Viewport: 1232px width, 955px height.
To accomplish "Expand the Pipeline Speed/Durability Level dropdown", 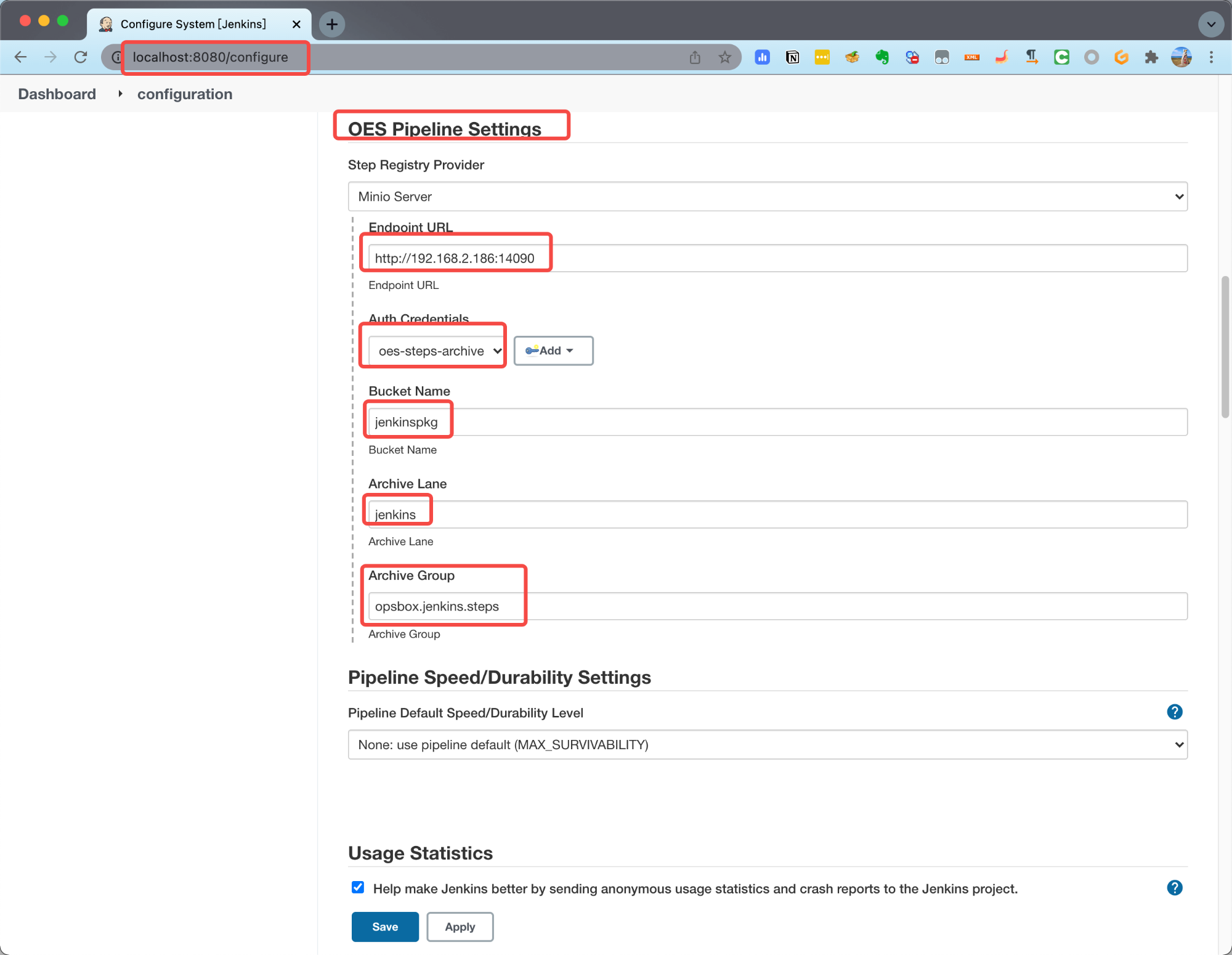I will click(767, 745).
